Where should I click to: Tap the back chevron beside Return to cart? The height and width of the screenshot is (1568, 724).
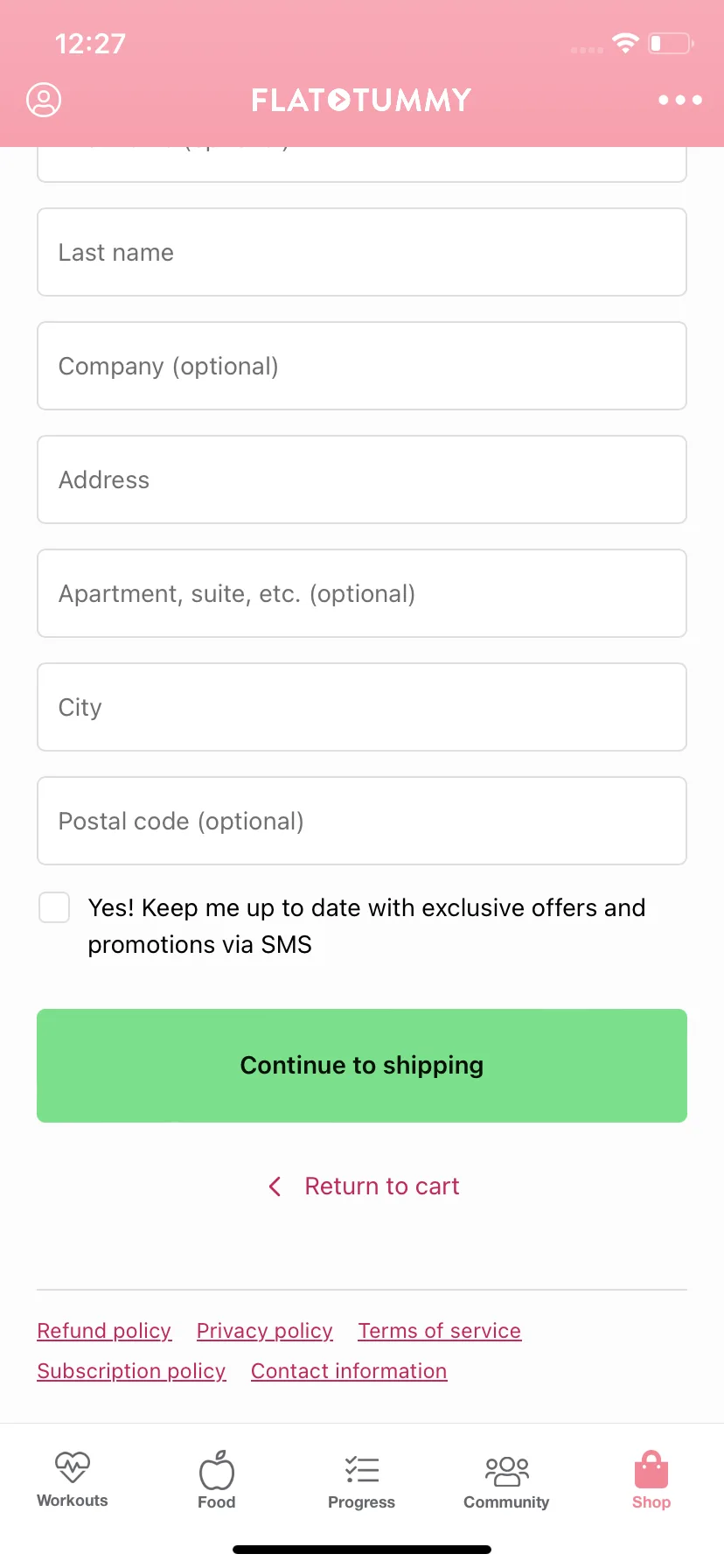coord(275,1186)
